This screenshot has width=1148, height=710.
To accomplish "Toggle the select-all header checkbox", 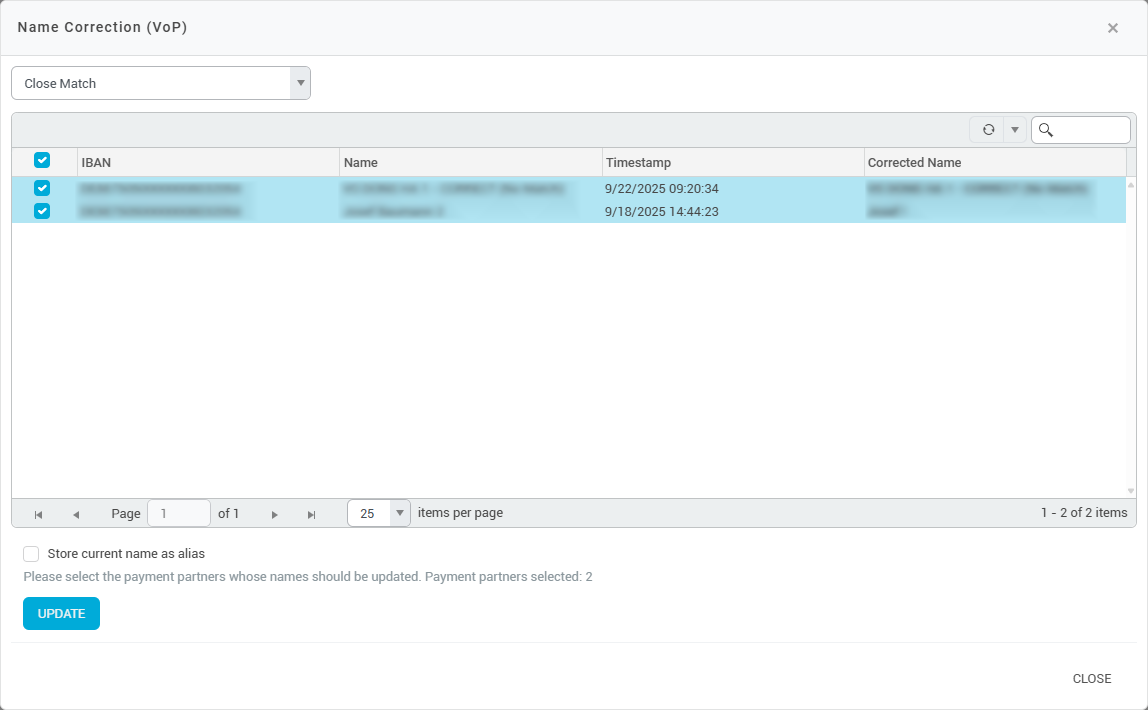I will point(42,160).
